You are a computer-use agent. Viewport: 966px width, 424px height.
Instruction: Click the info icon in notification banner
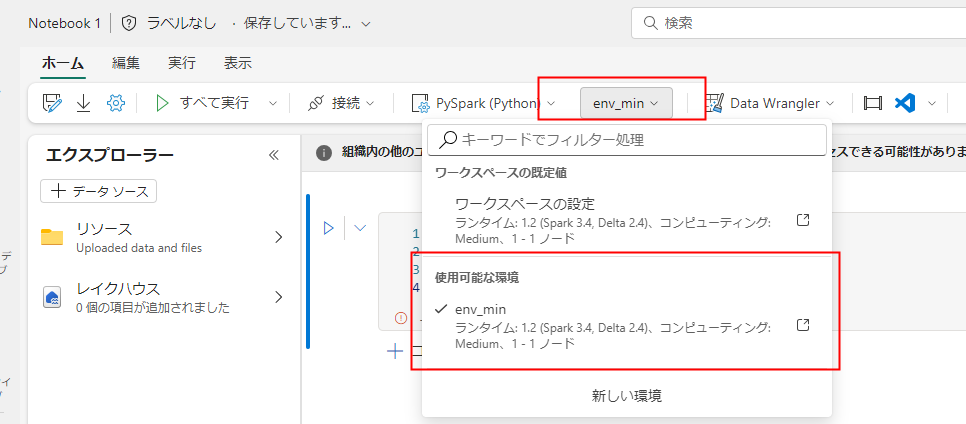click(324, 153)
